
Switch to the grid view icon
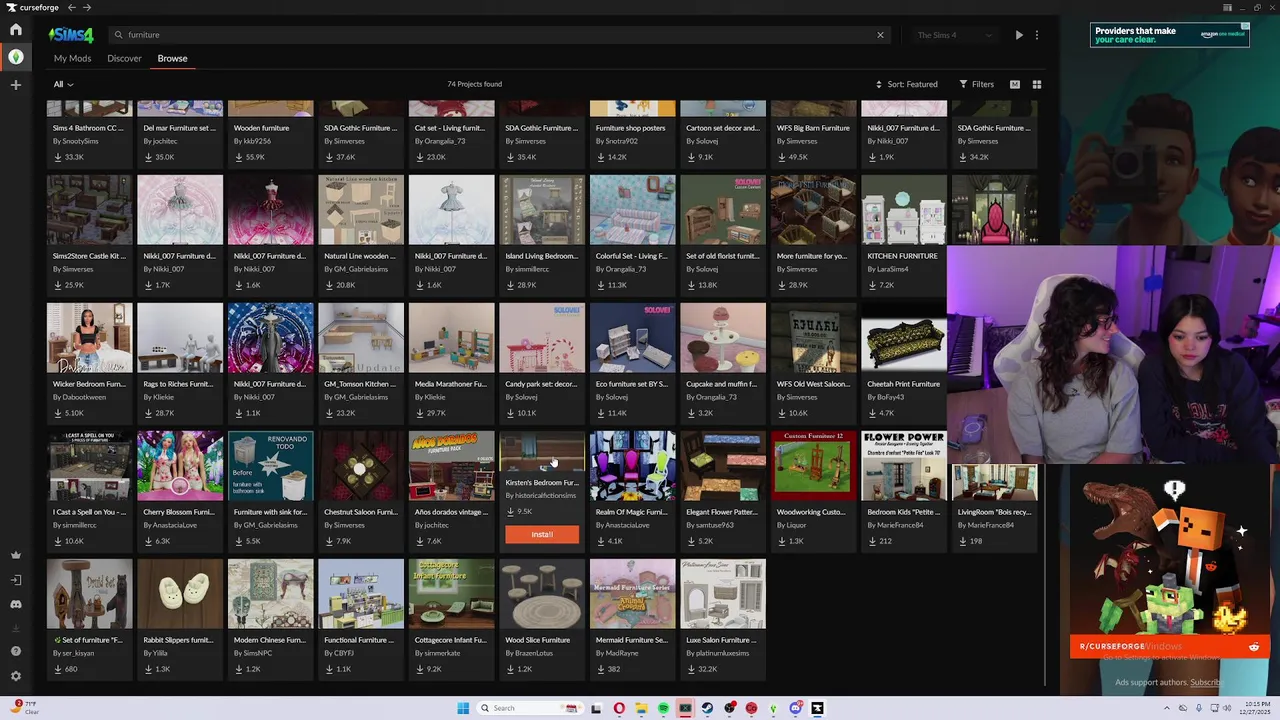1037,84
